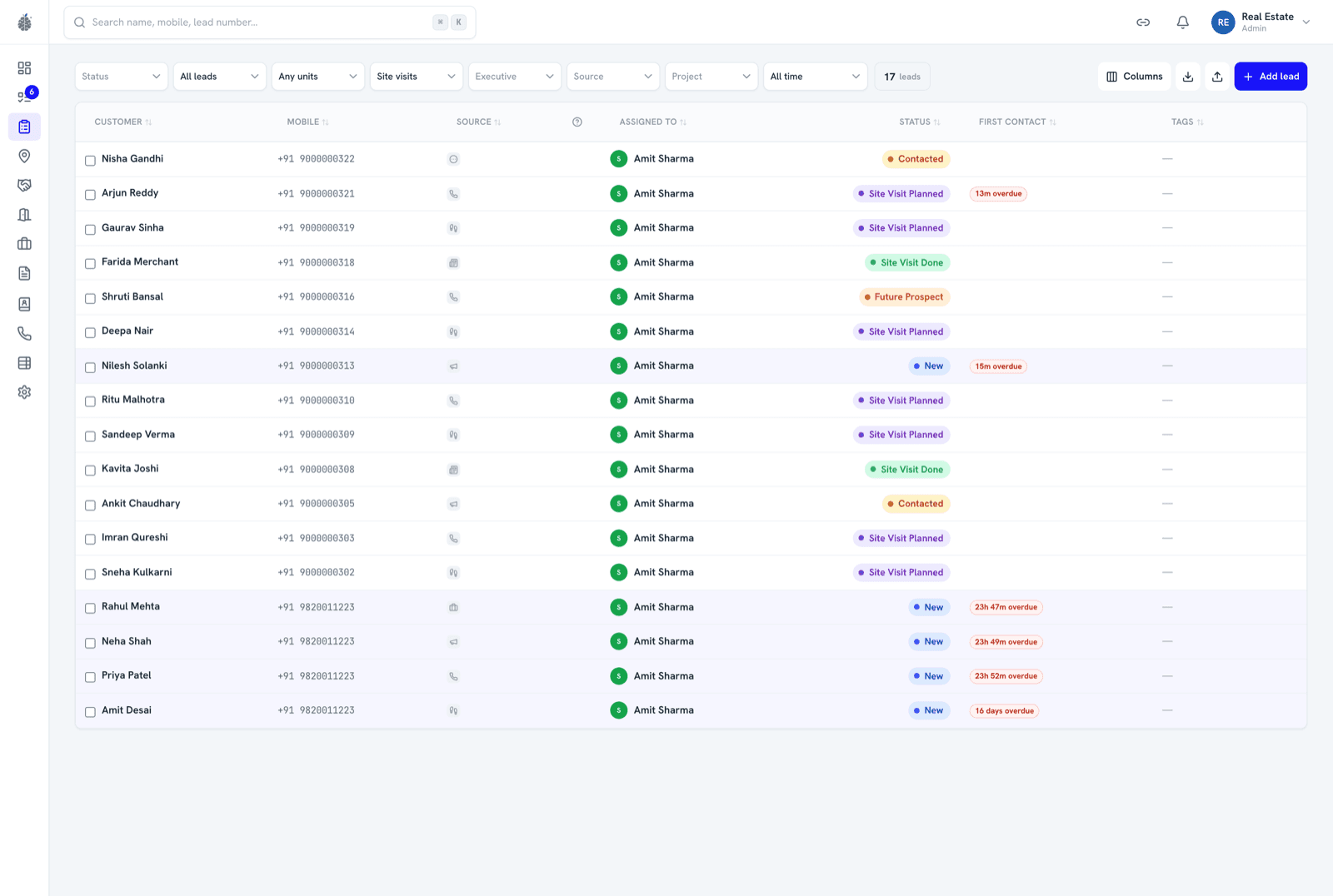The image size is (1333, 896).
Task: Check the box for Amit Desai
Action: pyautogui.click(x=90, y=711)
